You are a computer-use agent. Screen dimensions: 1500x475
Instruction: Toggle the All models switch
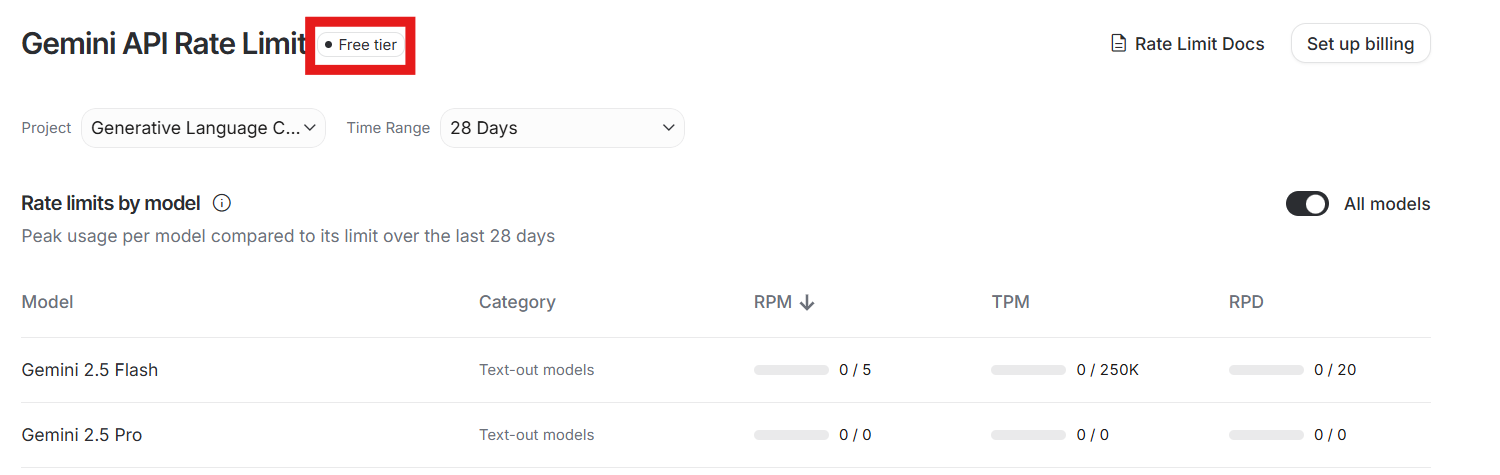tap(1306, 204)
